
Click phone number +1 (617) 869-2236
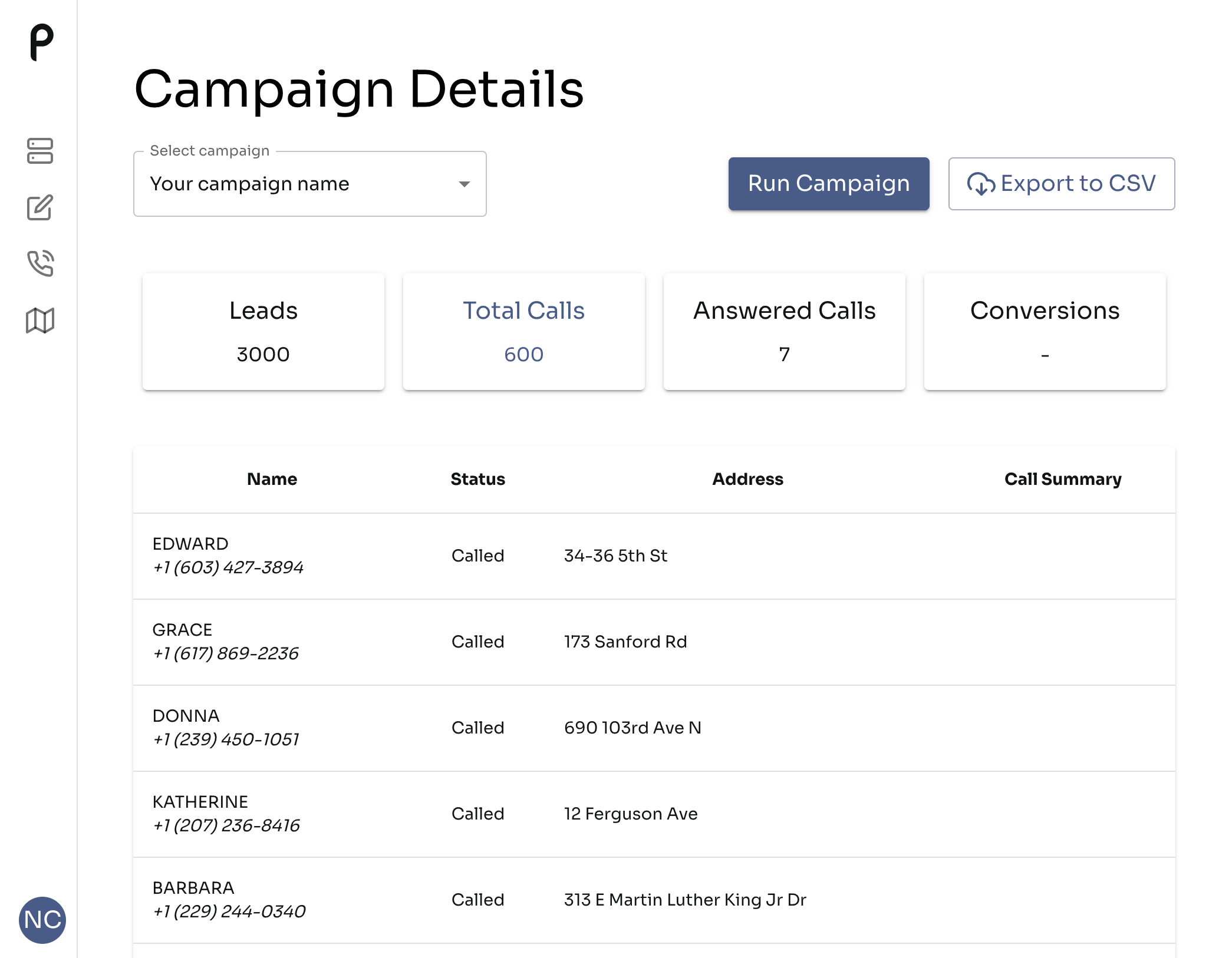[x=226, y=653]
